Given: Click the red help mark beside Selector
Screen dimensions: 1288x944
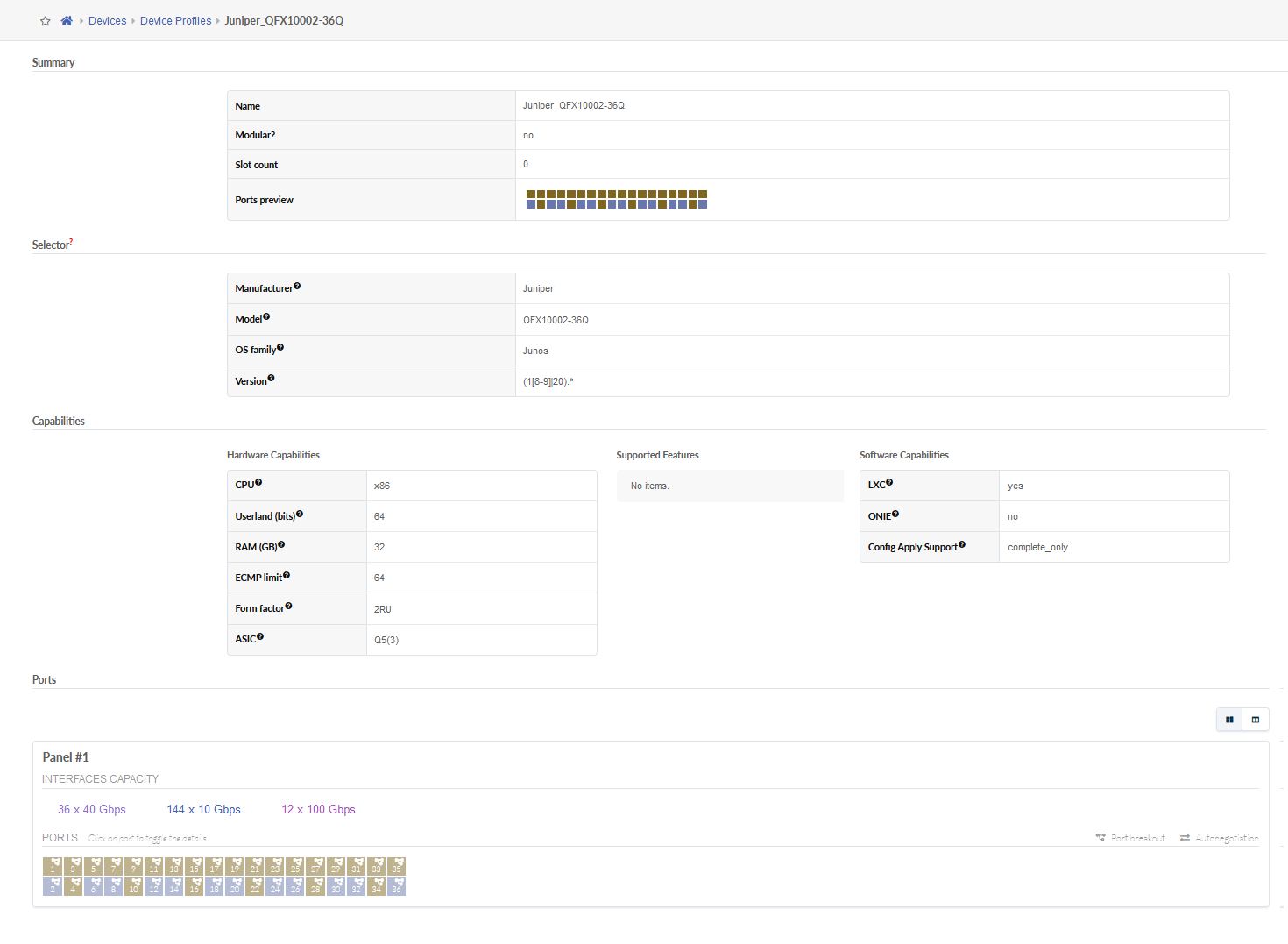Looking at the screenshot, I should click(71, 241).
